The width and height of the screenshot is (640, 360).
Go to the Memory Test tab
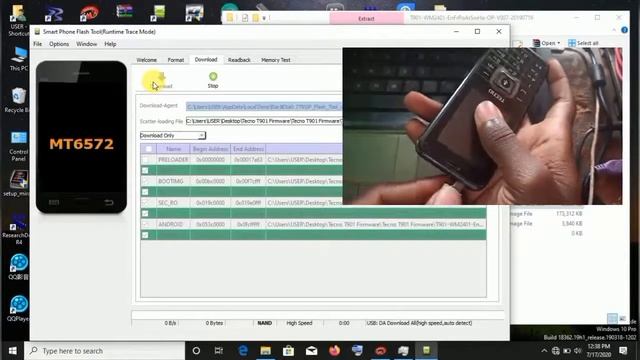click(276, 60)
